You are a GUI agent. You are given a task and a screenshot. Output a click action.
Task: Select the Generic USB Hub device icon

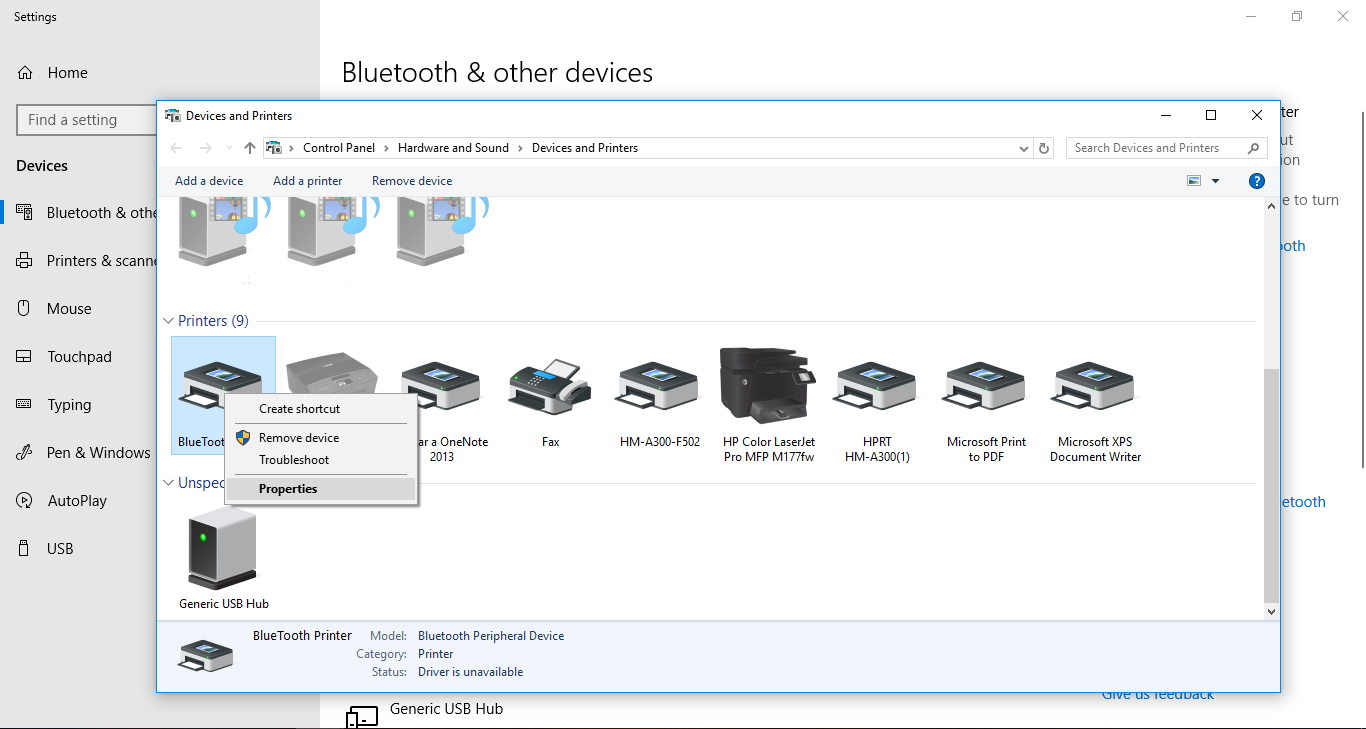223,548
